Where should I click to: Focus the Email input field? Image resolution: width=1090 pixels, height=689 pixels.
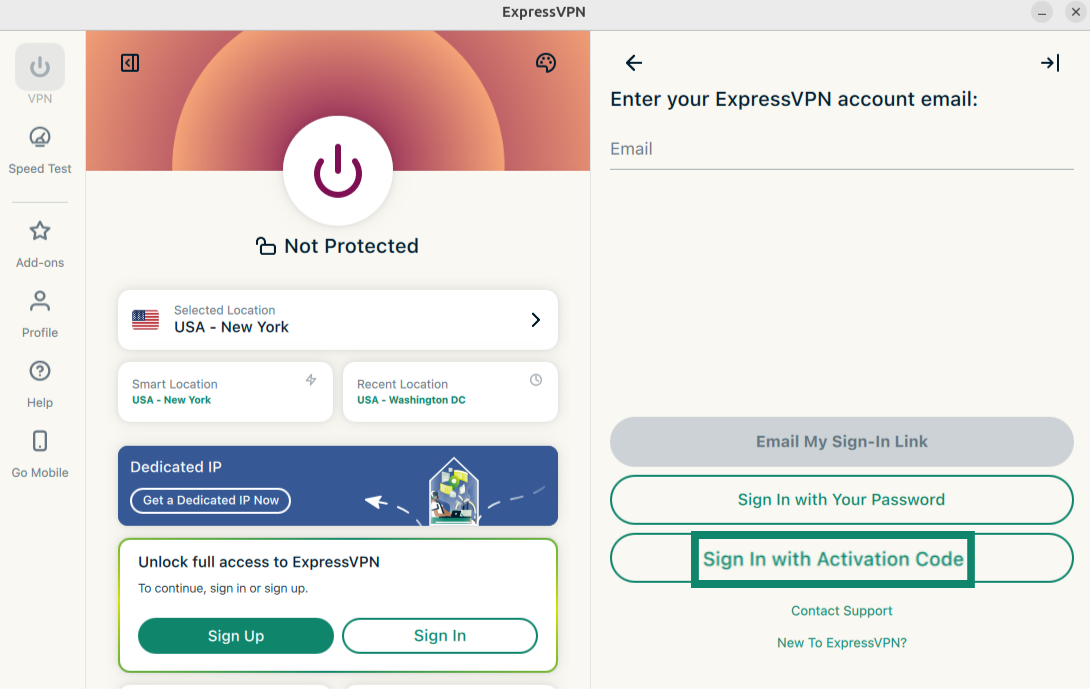(841, 149)
